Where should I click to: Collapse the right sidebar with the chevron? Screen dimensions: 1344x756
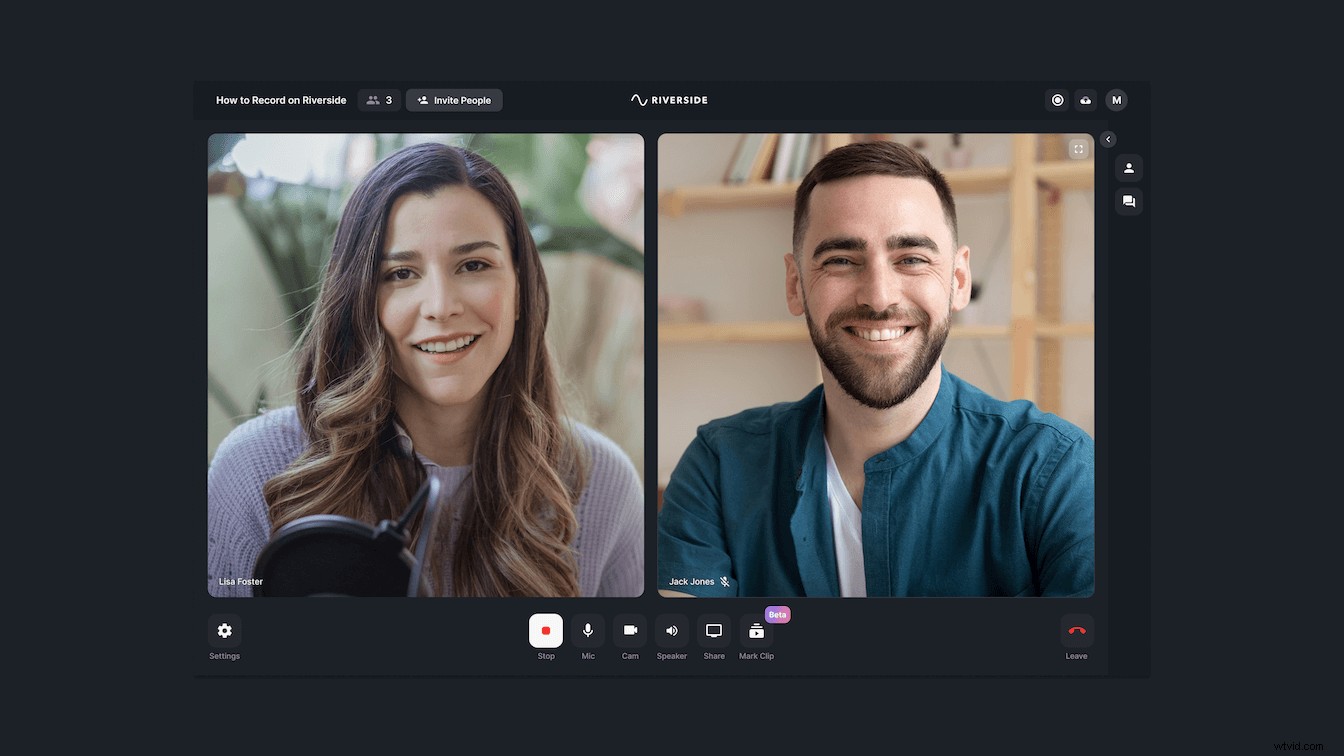pyautogui.click(x=1107, y=139)
